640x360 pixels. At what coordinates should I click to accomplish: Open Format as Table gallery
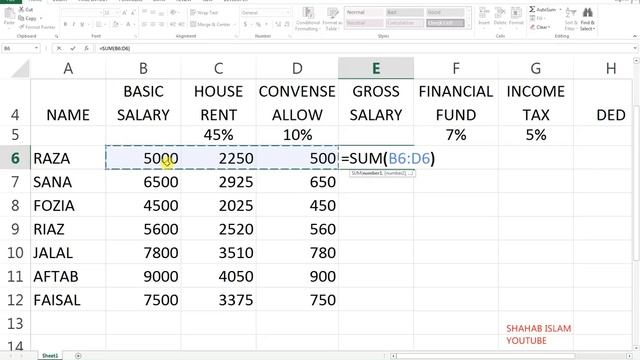[332, 19]
